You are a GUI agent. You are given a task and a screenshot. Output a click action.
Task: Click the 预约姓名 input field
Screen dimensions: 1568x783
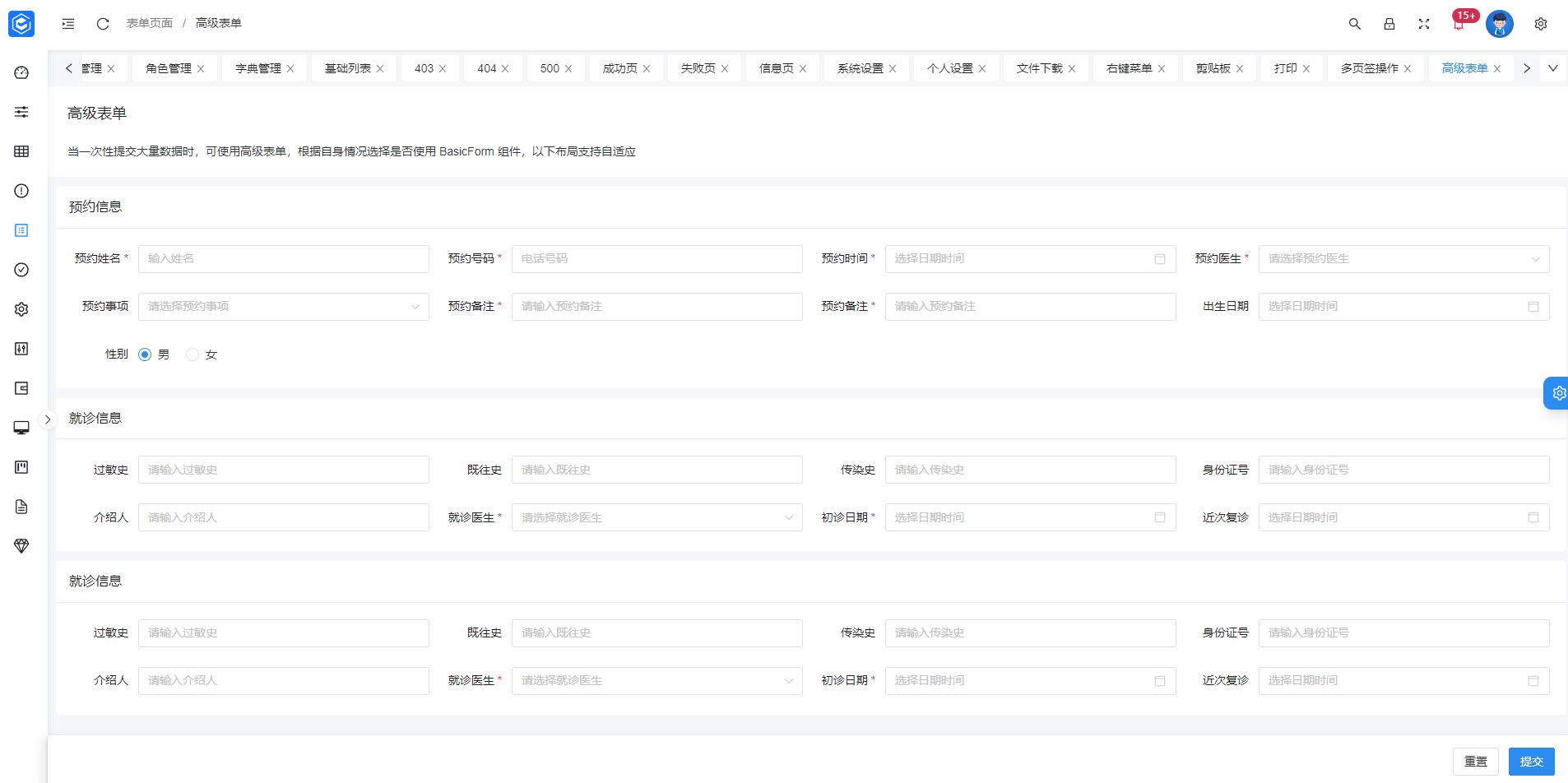tap(283, 259)
